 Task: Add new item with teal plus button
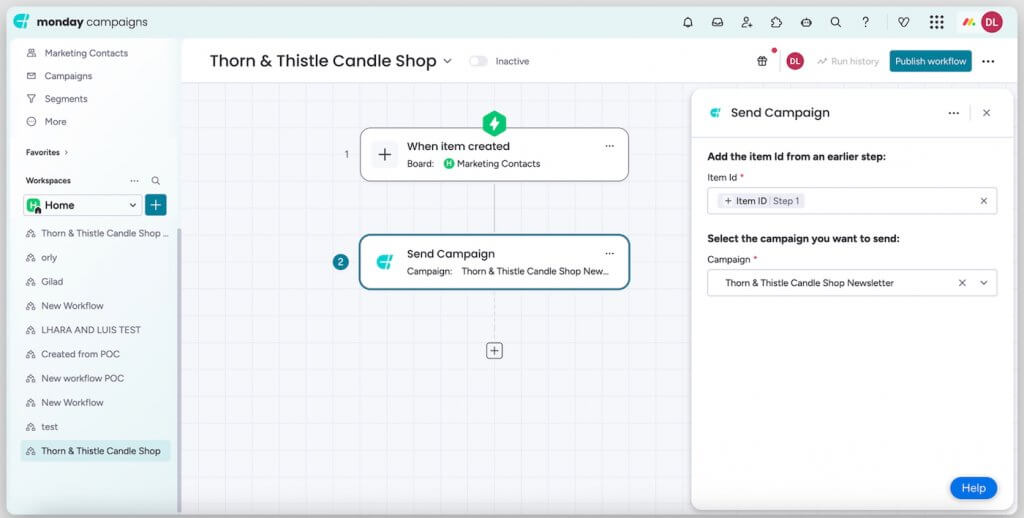155,205
